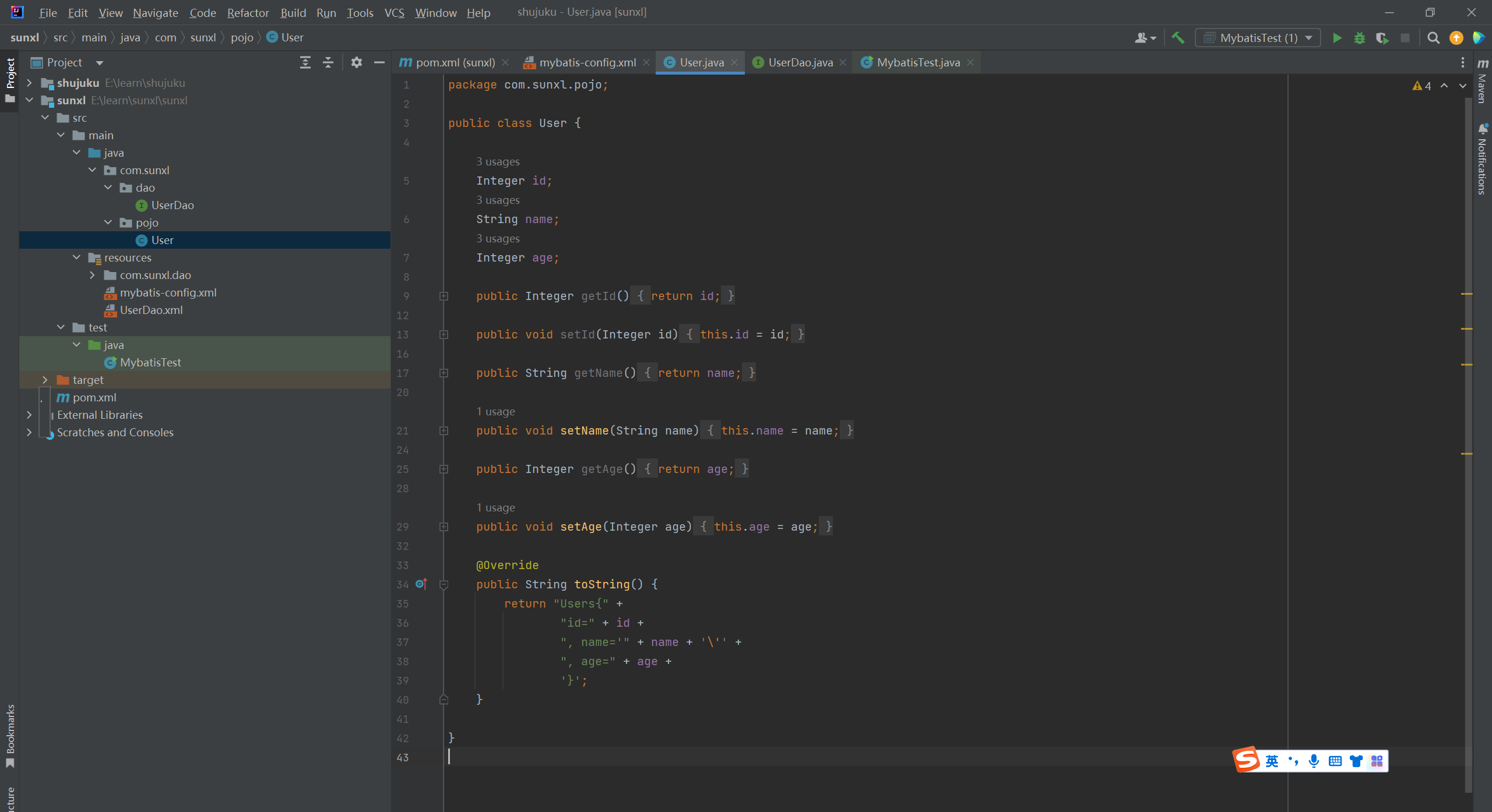
Task: Expand the folded getId method
Action: [x=444, y=296]
